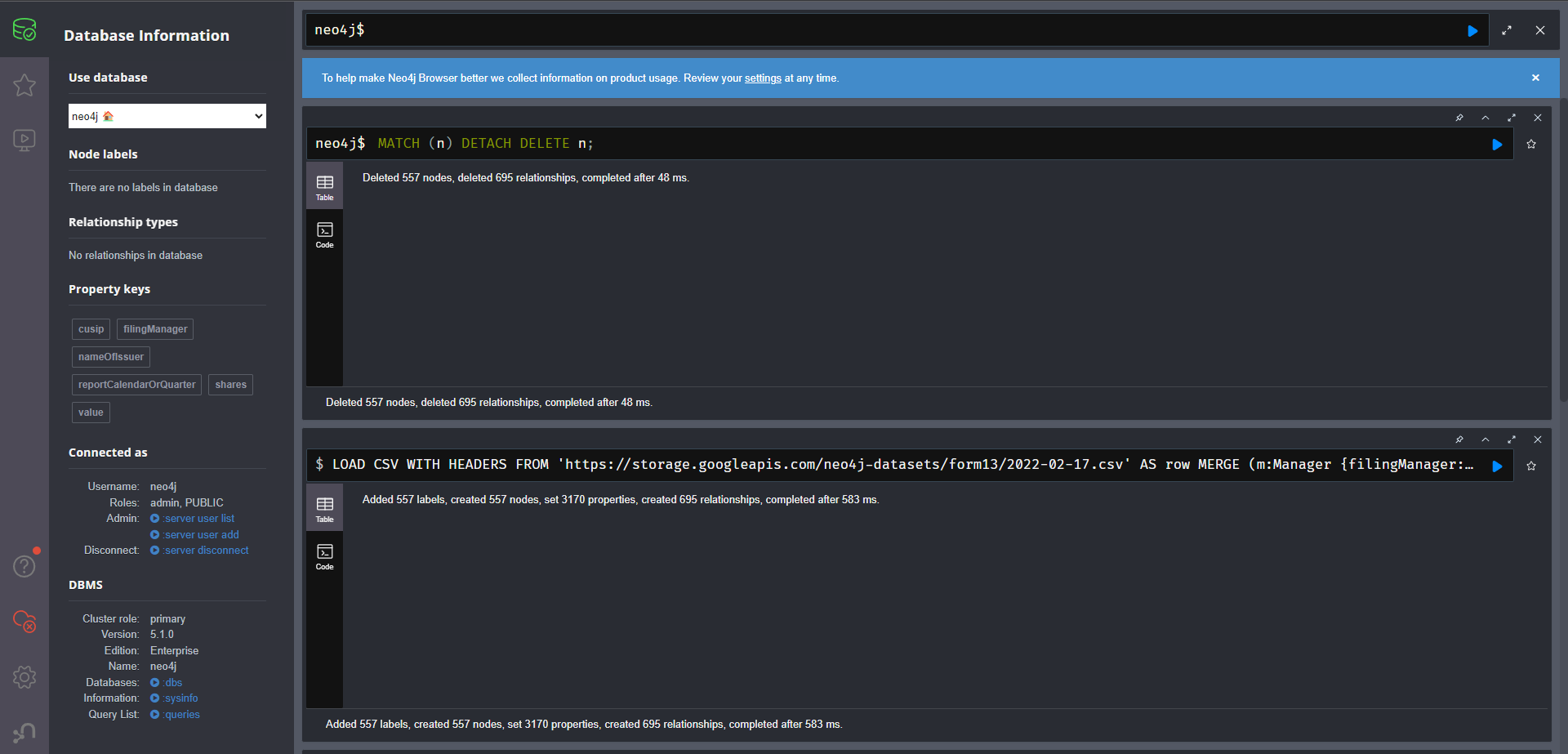Open the Sync cloud error sidebar icon
1568x754 pixels.
click(24, 622)
